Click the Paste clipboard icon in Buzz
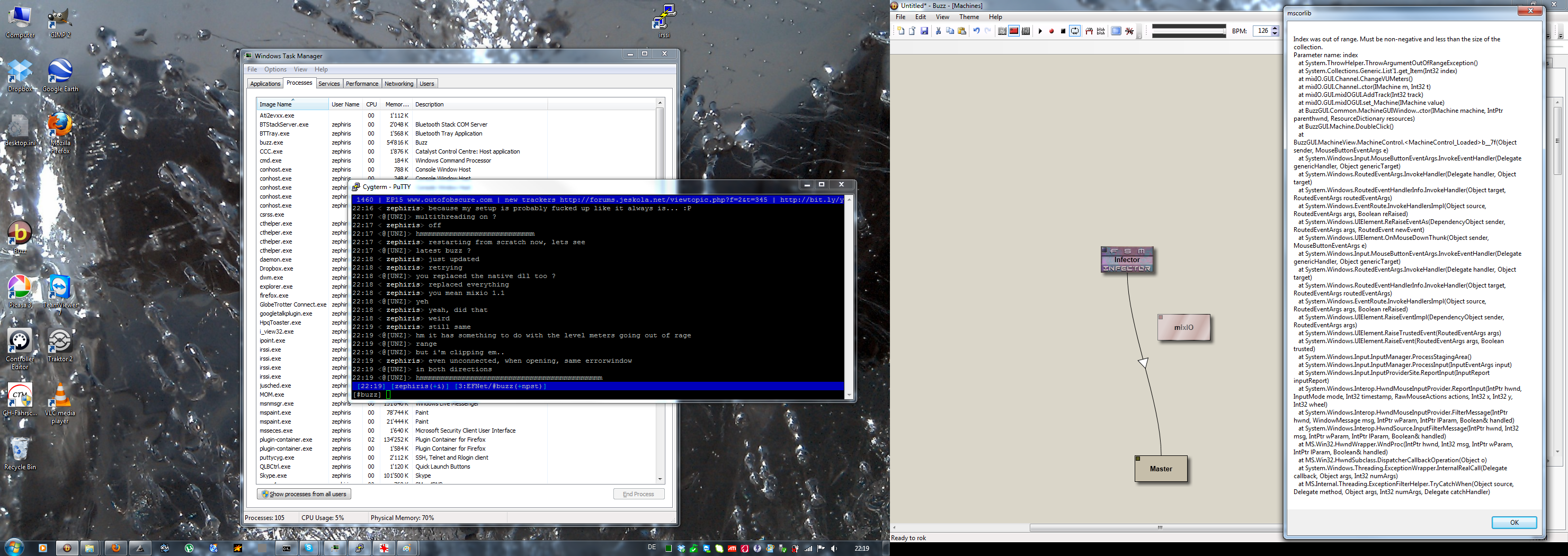 [962, 31]
